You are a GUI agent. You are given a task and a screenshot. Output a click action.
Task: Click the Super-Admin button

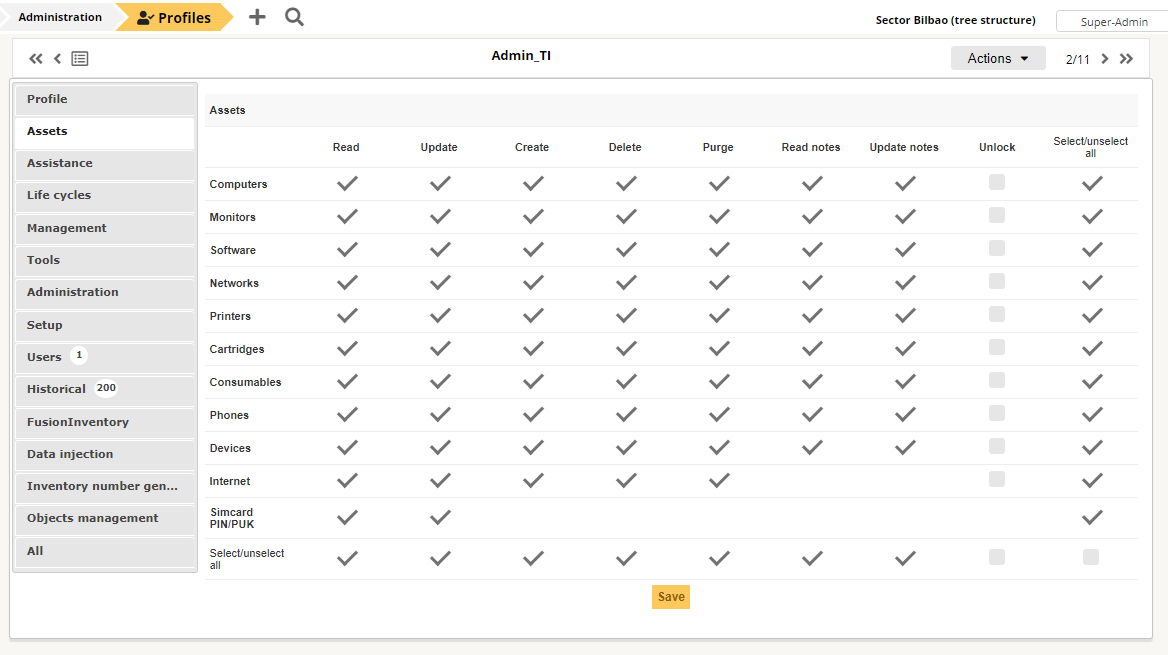click(x=1111, y=20)
